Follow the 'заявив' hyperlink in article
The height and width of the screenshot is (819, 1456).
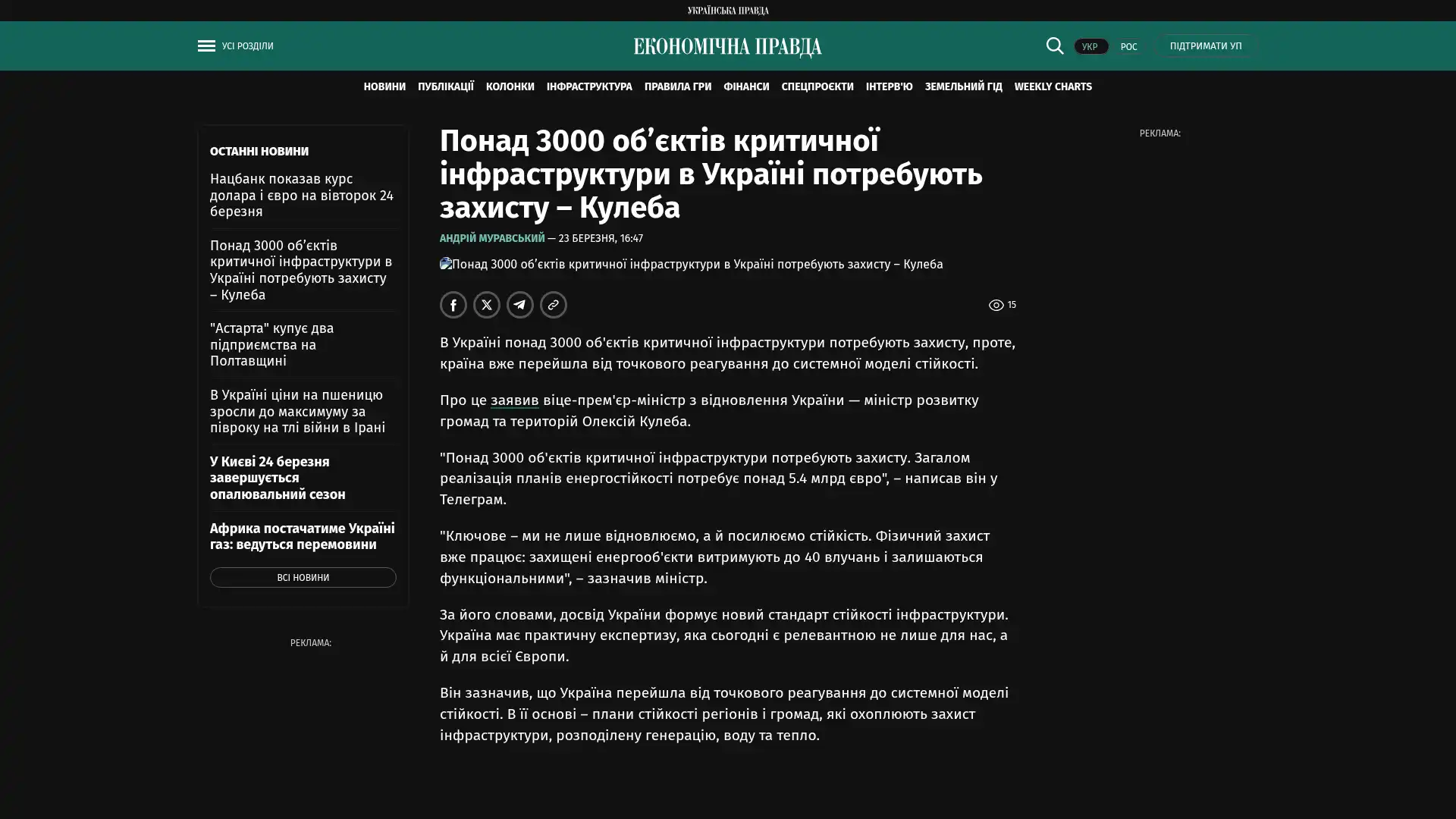click(514, 400)
